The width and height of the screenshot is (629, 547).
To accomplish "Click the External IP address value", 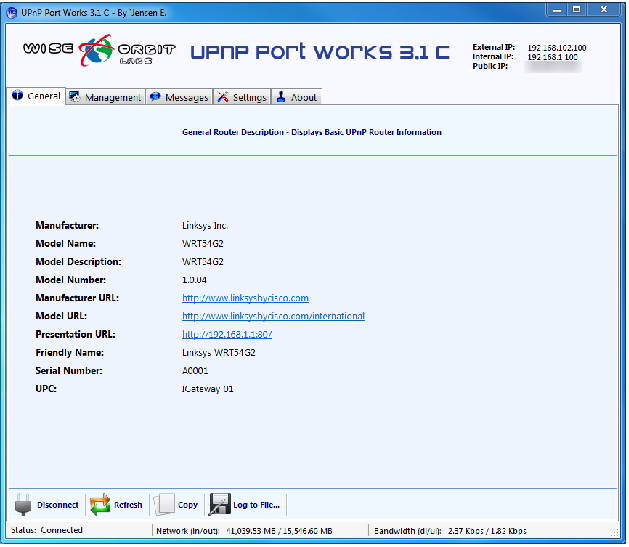I will [557, 48].
